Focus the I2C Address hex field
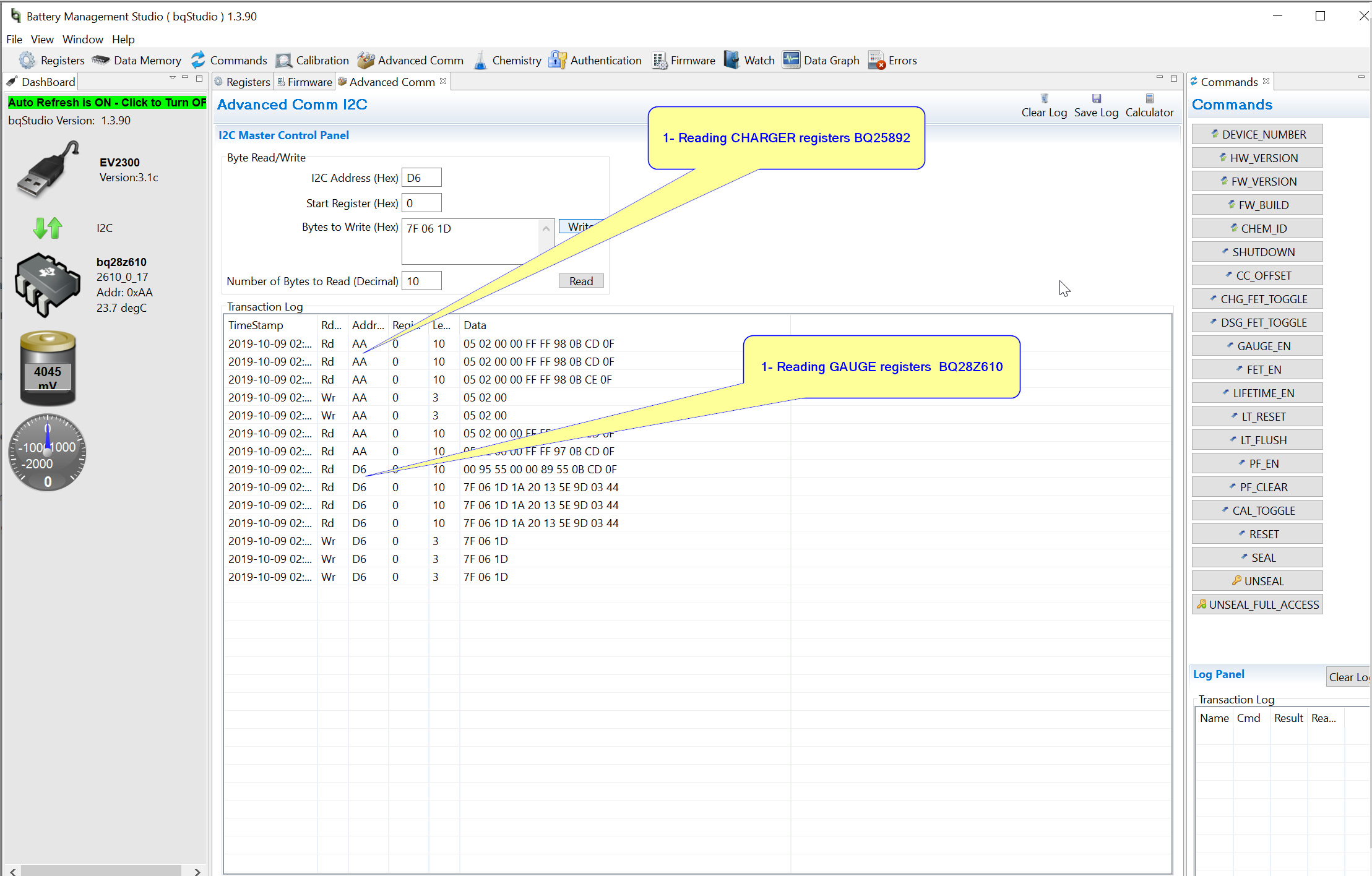Screen dimensions: 1372x876 pos(421,178)
